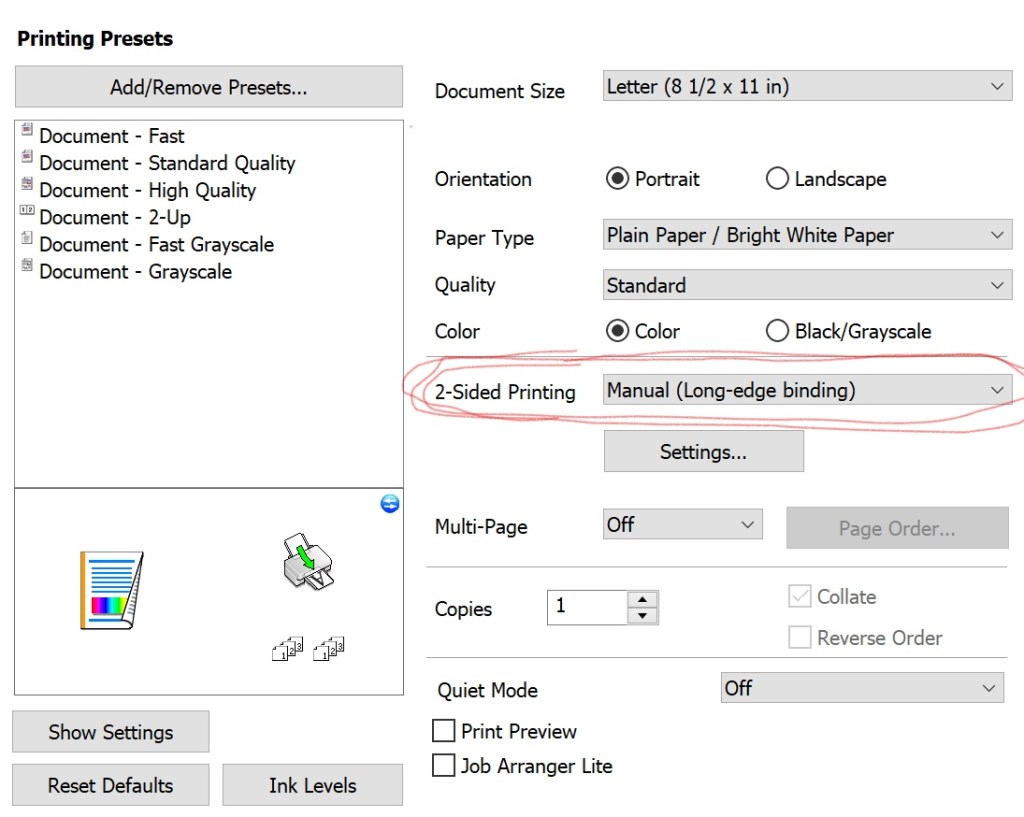Open the Quality dropdown
Viewport: 1024px width, 817px height.
pos(807,285)
